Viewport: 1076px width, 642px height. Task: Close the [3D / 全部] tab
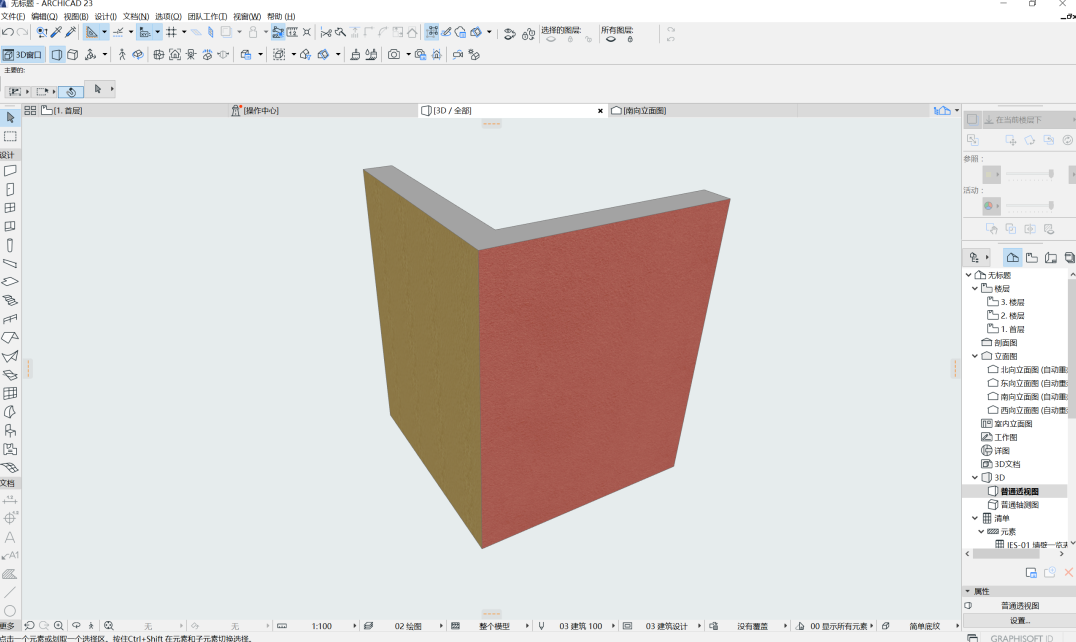tap(600, 110)
